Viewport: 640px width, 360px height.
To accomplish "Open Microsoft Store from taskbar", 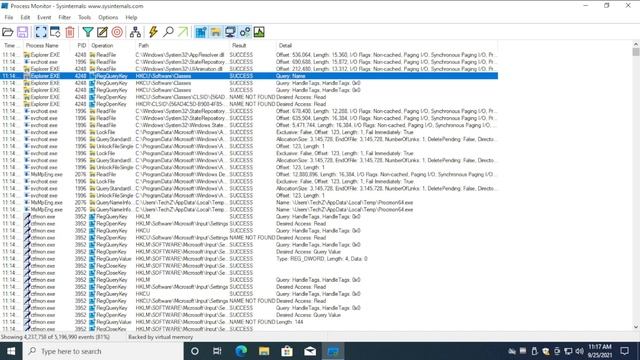I will 287,351.
